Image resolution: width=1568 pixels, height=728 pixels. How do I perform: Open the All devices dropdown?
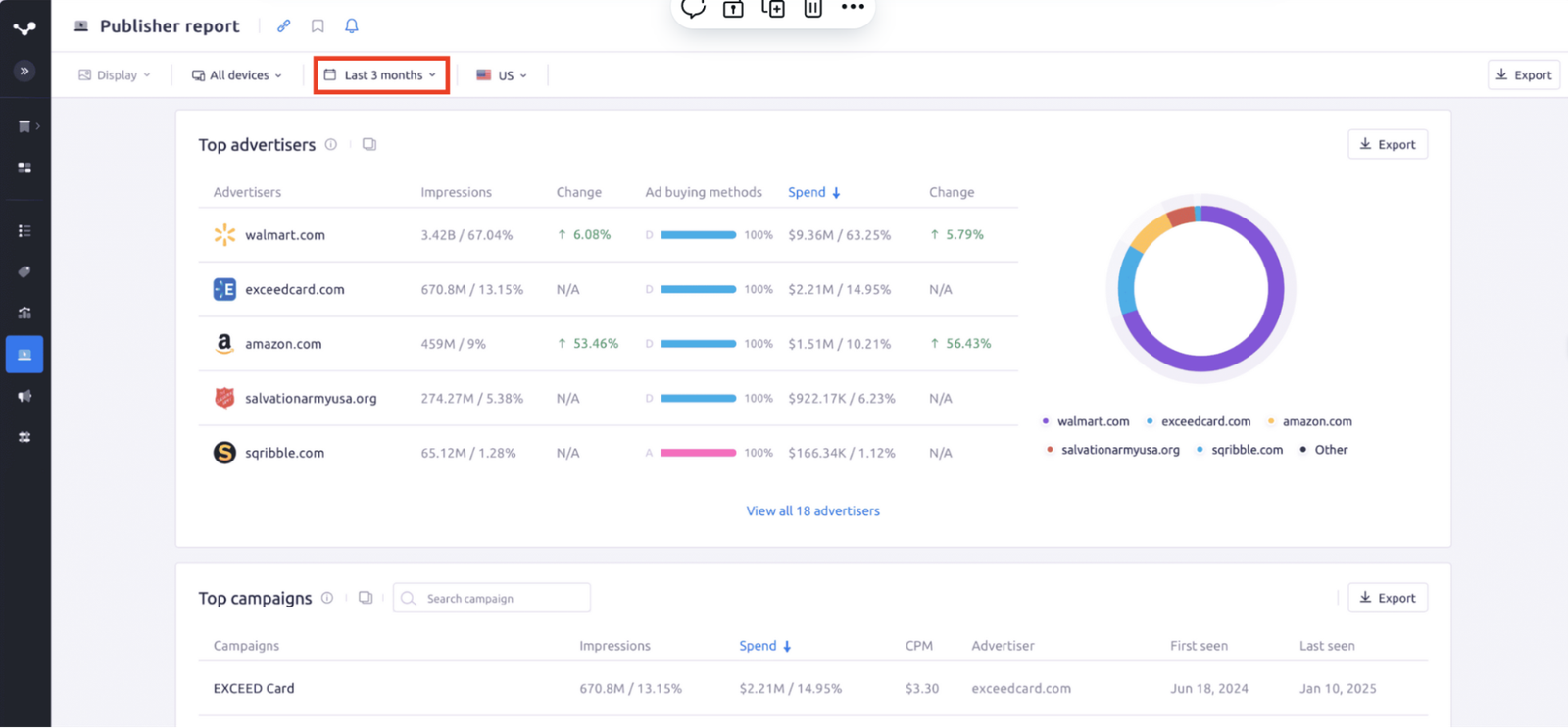237,75
